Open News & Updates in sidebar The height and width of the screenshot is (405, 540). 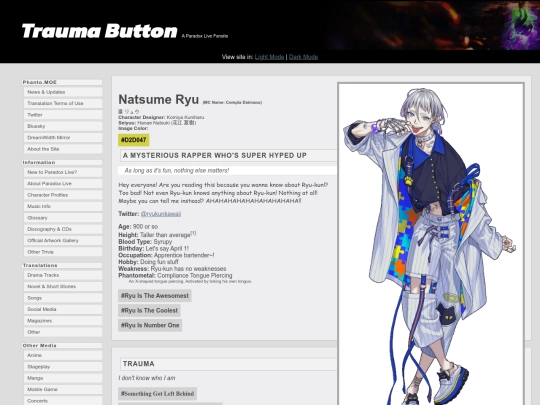[63, 92]
